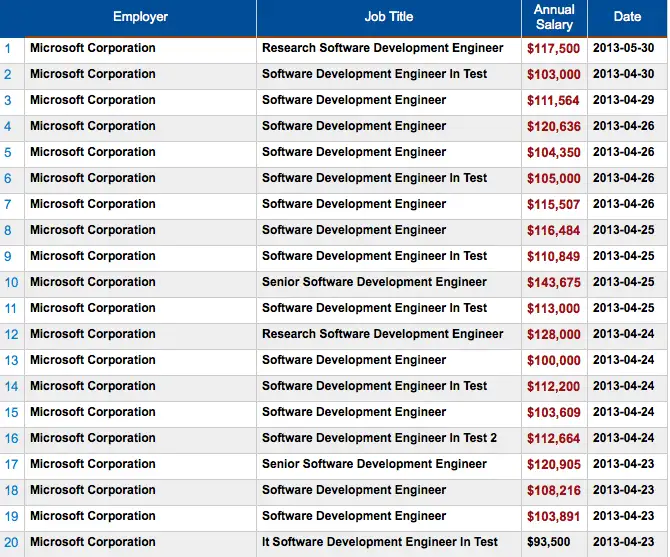Select salary $143,675 cell
670x557 pixels.
tap(553, 283)
